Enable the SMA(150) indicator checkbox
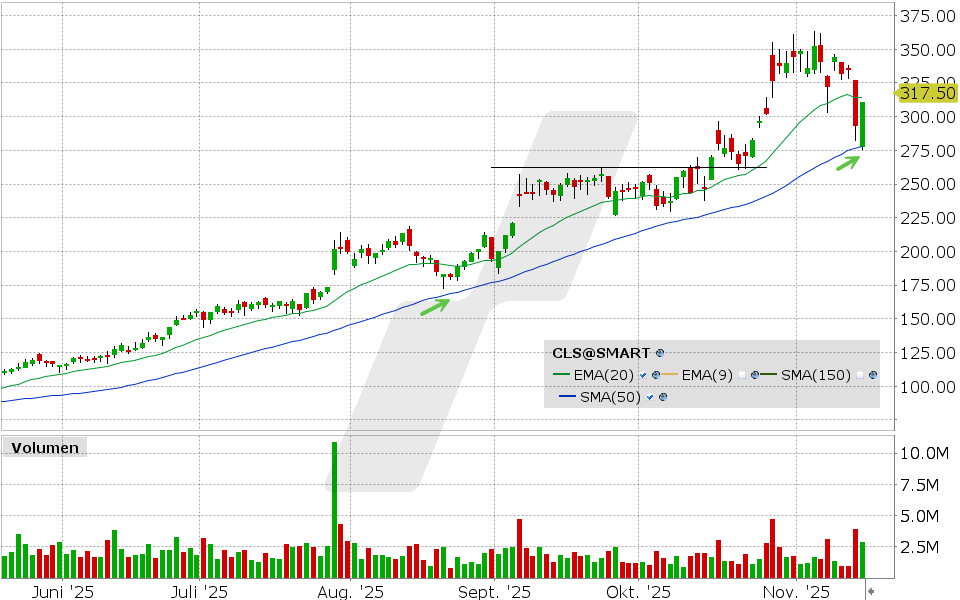Viewport: 960px width, 600px height. [860, 375]
